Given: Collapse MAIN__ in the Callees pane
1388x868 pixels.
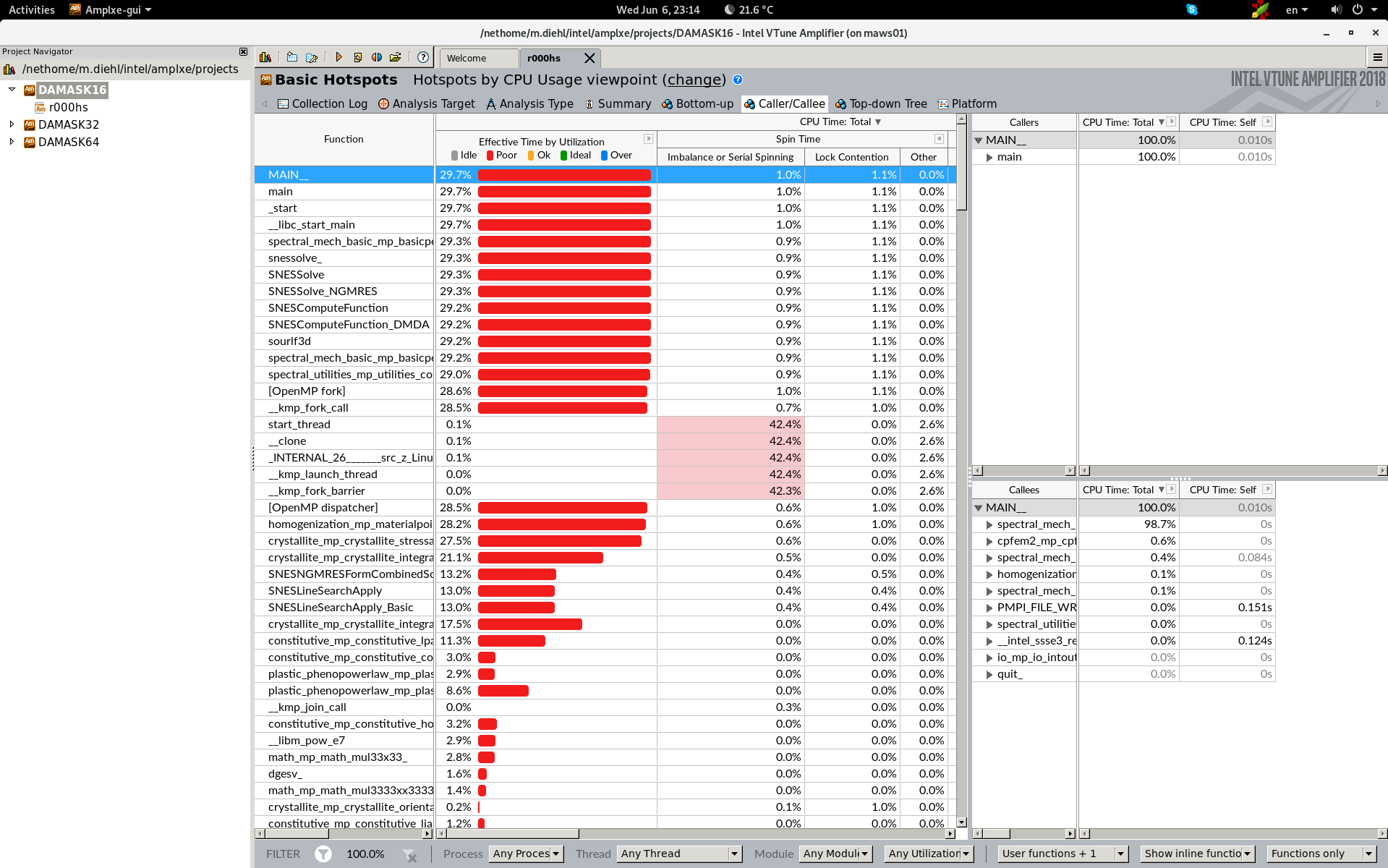Looking at the screenshot, I should point(979,508).
